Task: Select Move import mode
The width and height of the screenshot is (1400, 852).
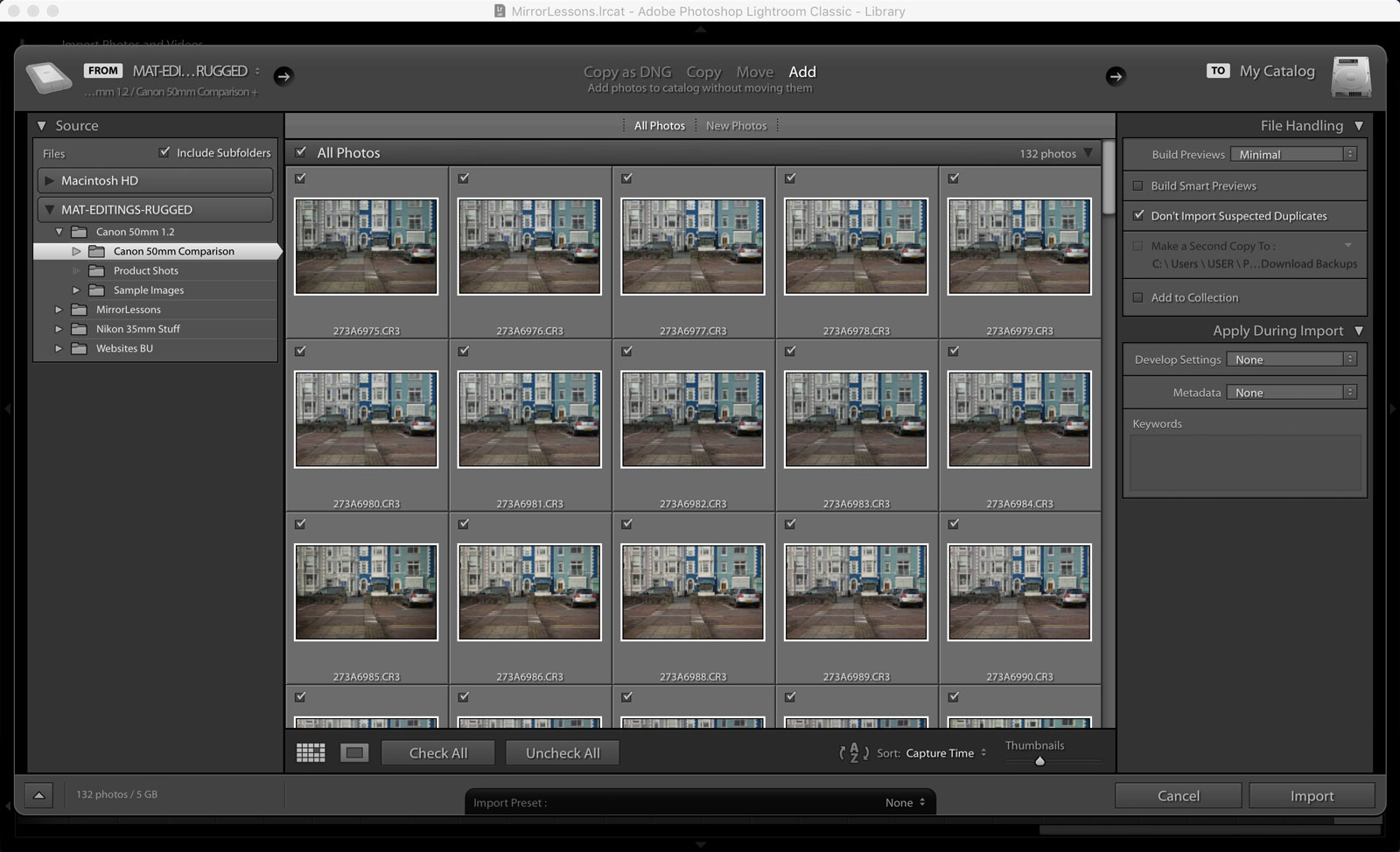Action: (754, 72)
